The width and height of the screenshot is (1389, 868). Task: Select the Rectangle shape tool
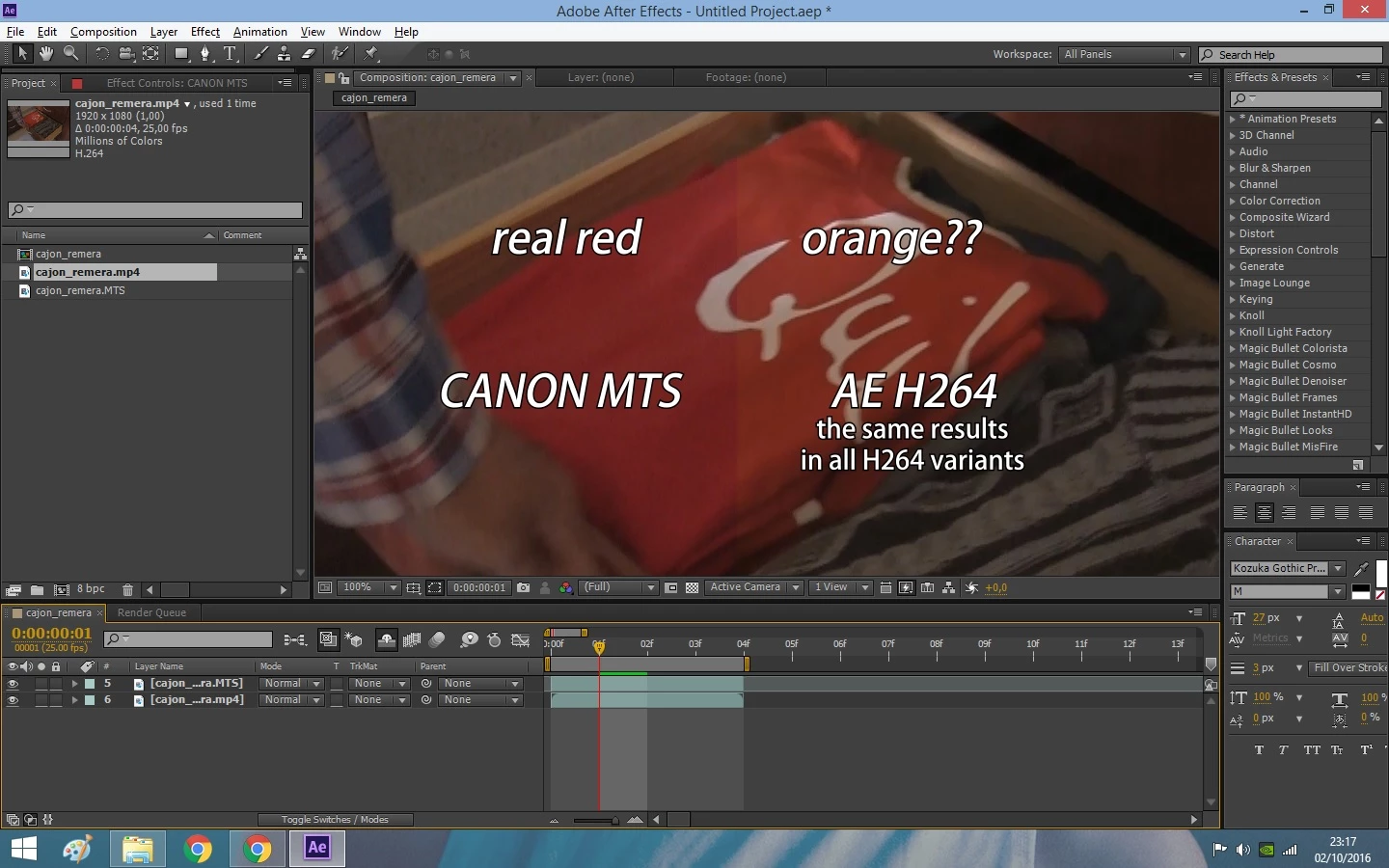(x=181, y=54)
